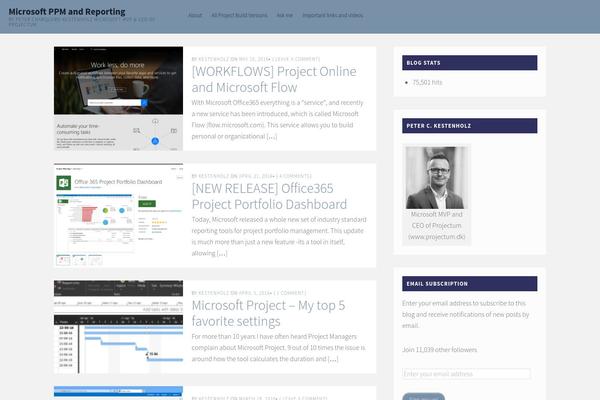Image resolution: width=600 pixels, height=400 pixels.
Task: Click the Blog Stats widget heading
Action: click(470, 63)
